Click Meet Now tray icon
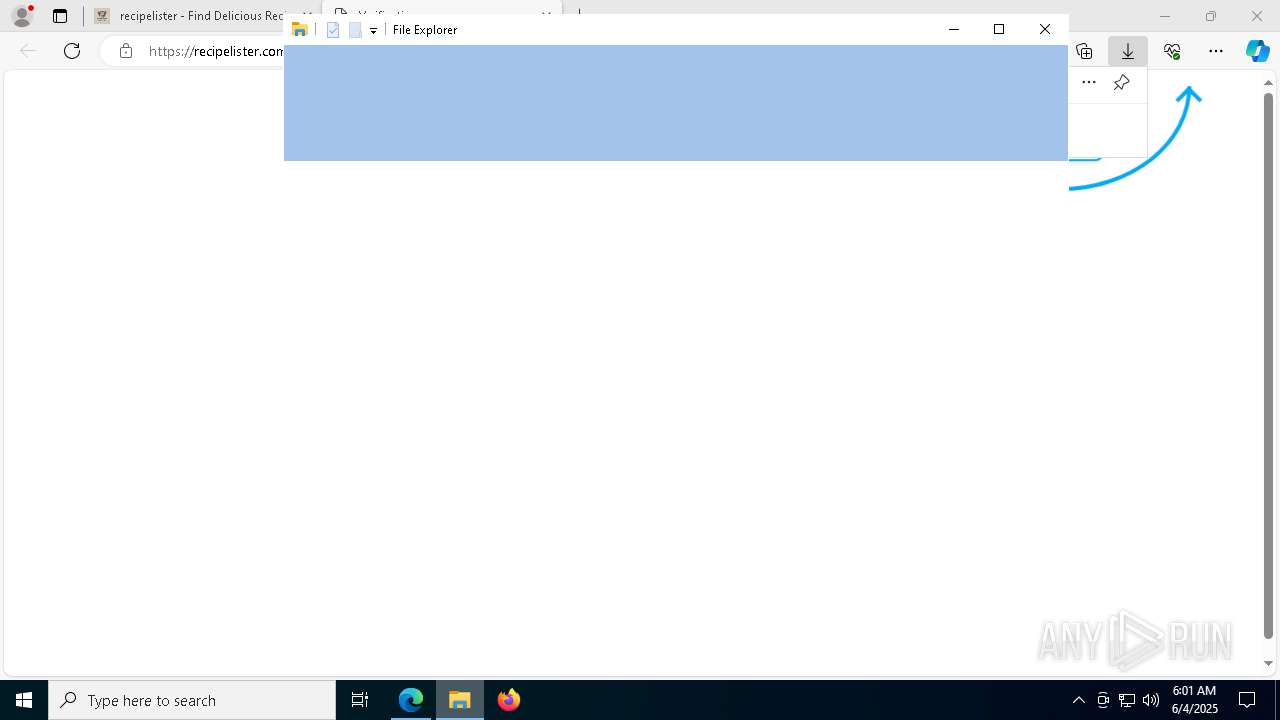The image size is (1280, 720). (x=1103, y=700)
